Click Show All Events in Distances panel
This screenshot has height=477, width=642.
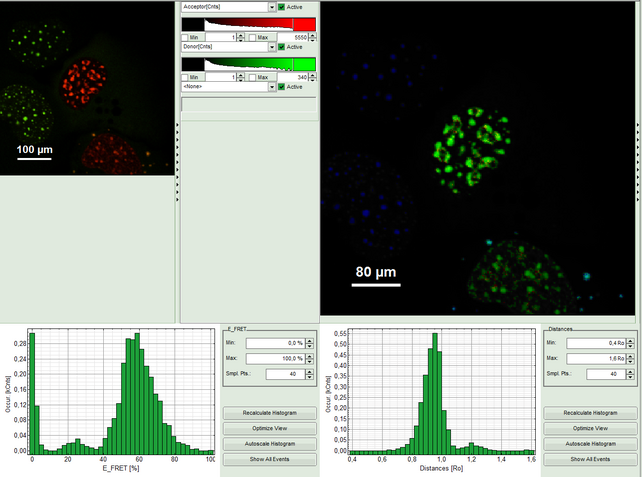point(590,459)
